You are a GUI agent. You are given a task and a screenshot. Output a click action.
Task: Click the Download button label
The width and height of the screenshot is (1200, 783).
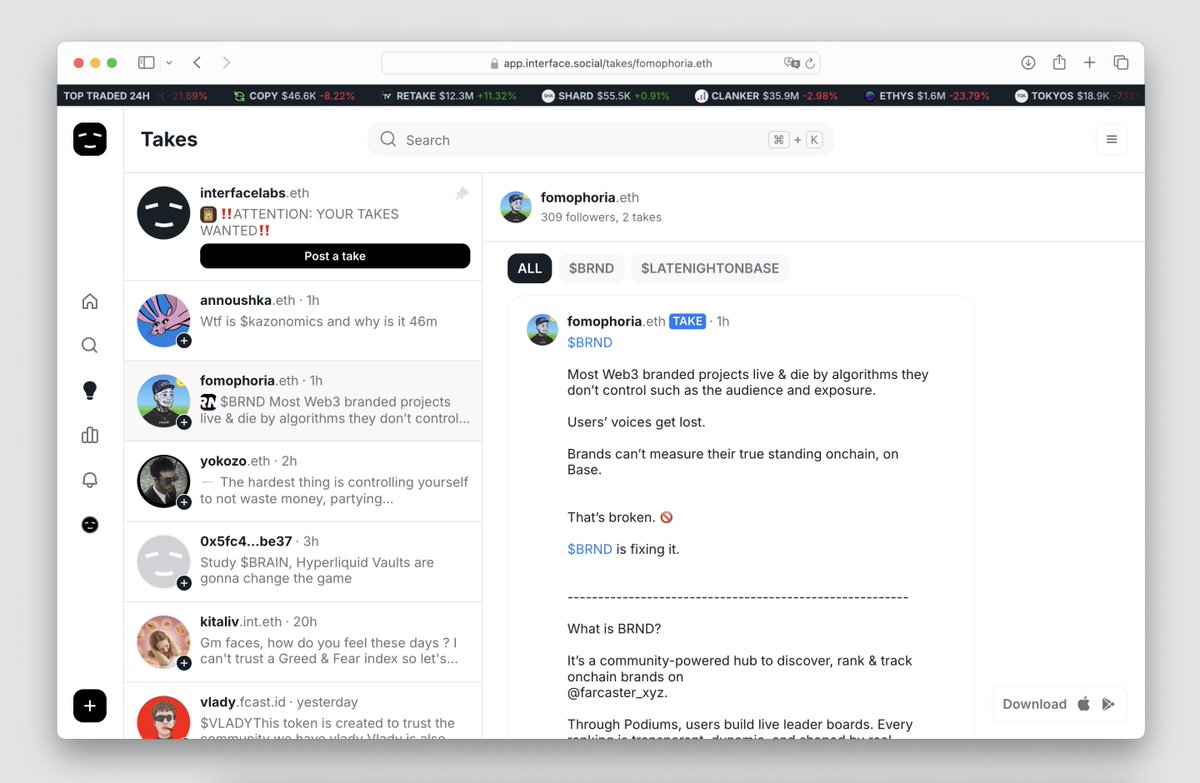coord(1034,704)
